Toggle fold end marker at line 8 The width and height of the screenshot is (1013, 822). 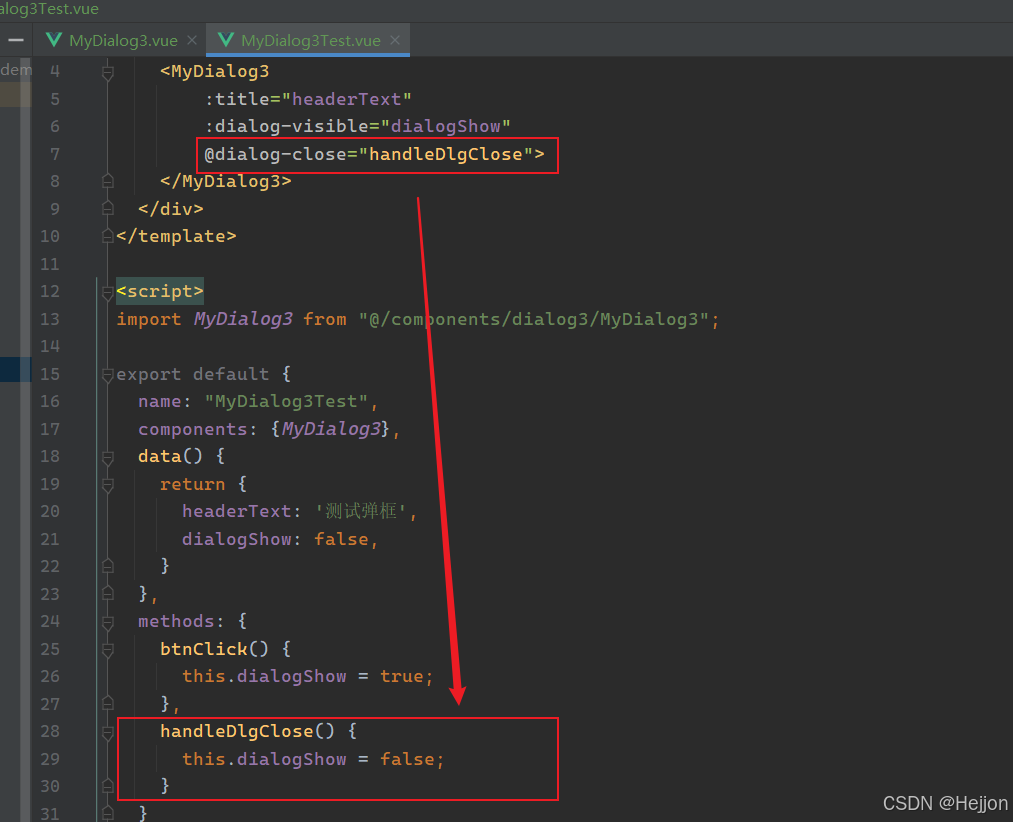tap(108, 182)
